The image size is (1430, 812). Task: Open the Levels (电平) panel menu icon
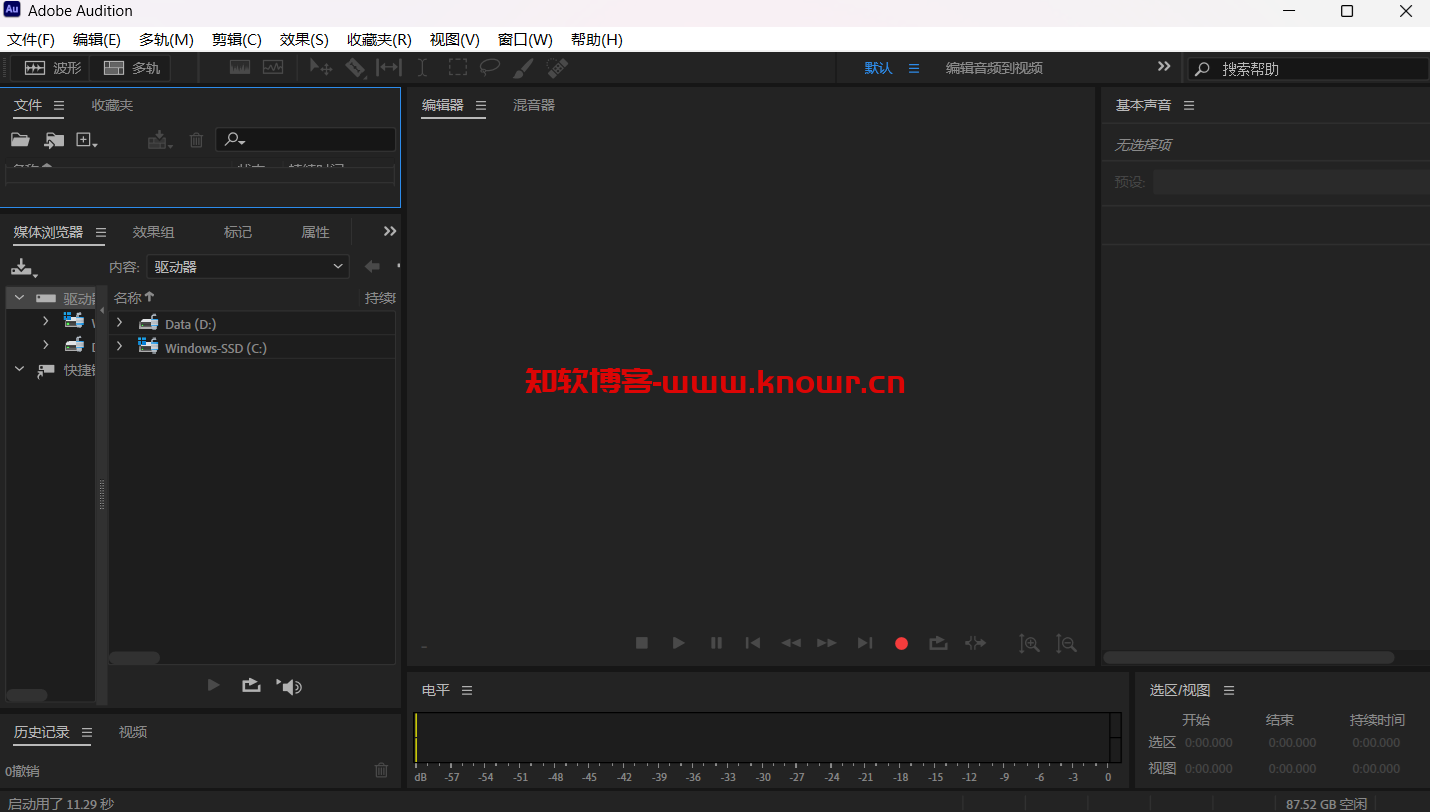tap(467, 690)
